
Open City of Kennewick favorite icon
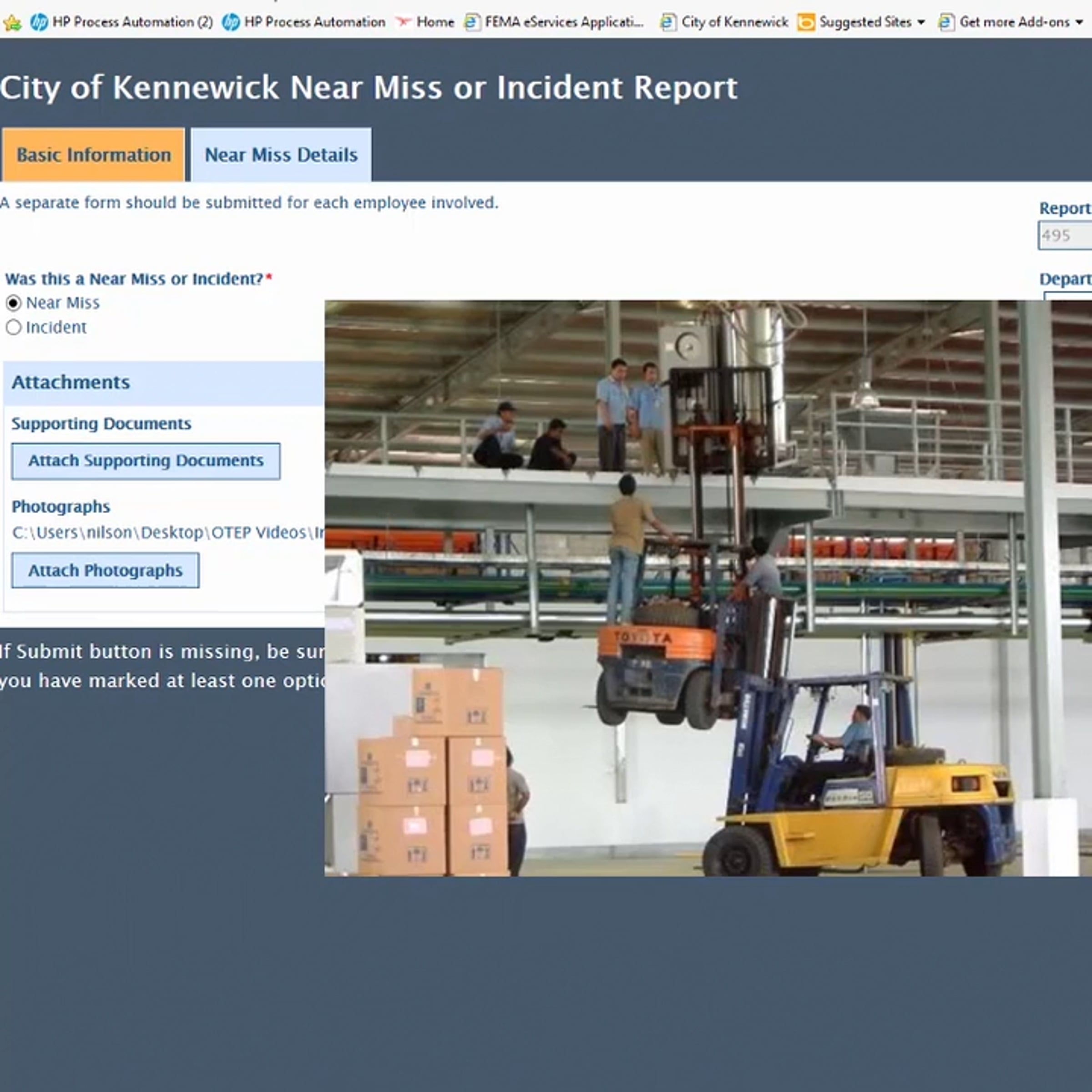pos(668,23)
